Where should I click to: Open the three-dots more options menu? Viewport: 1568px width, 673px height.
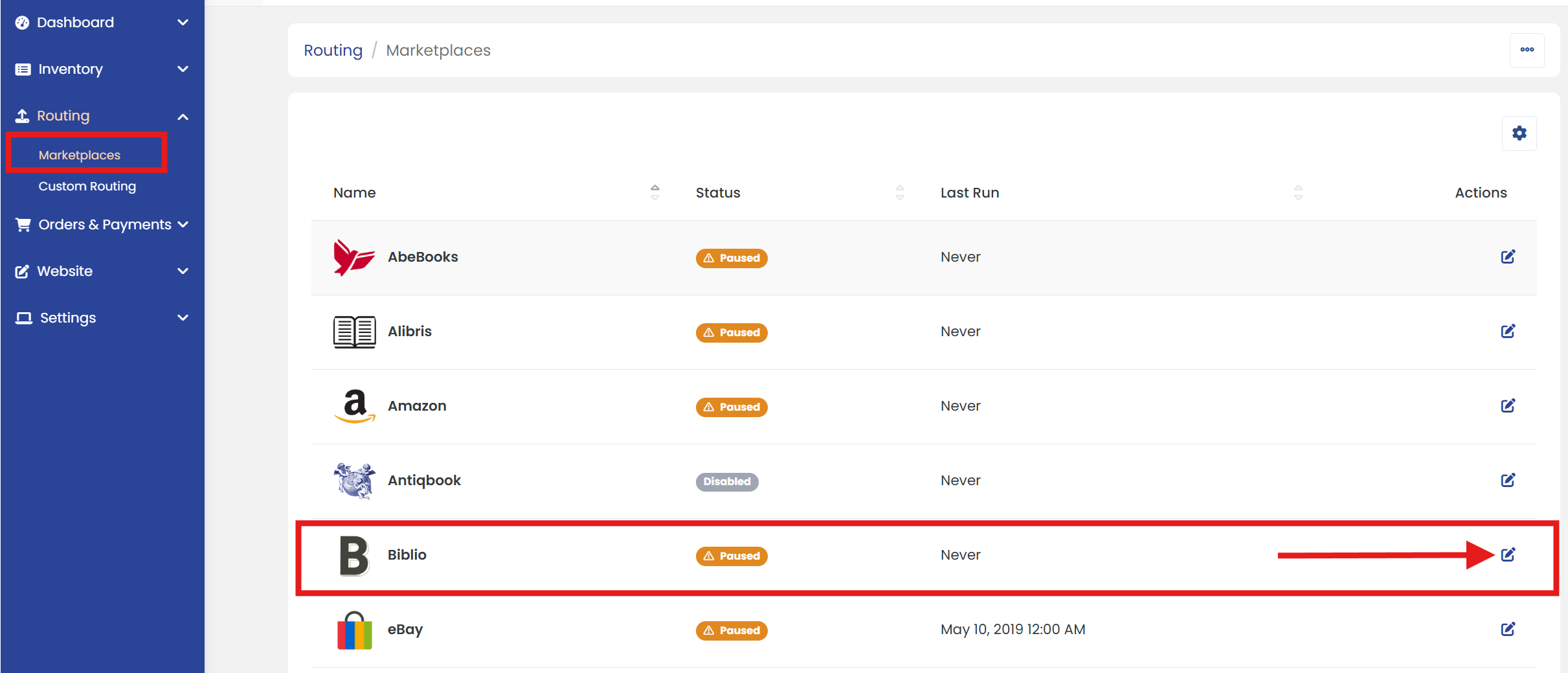click(1527, 50)
